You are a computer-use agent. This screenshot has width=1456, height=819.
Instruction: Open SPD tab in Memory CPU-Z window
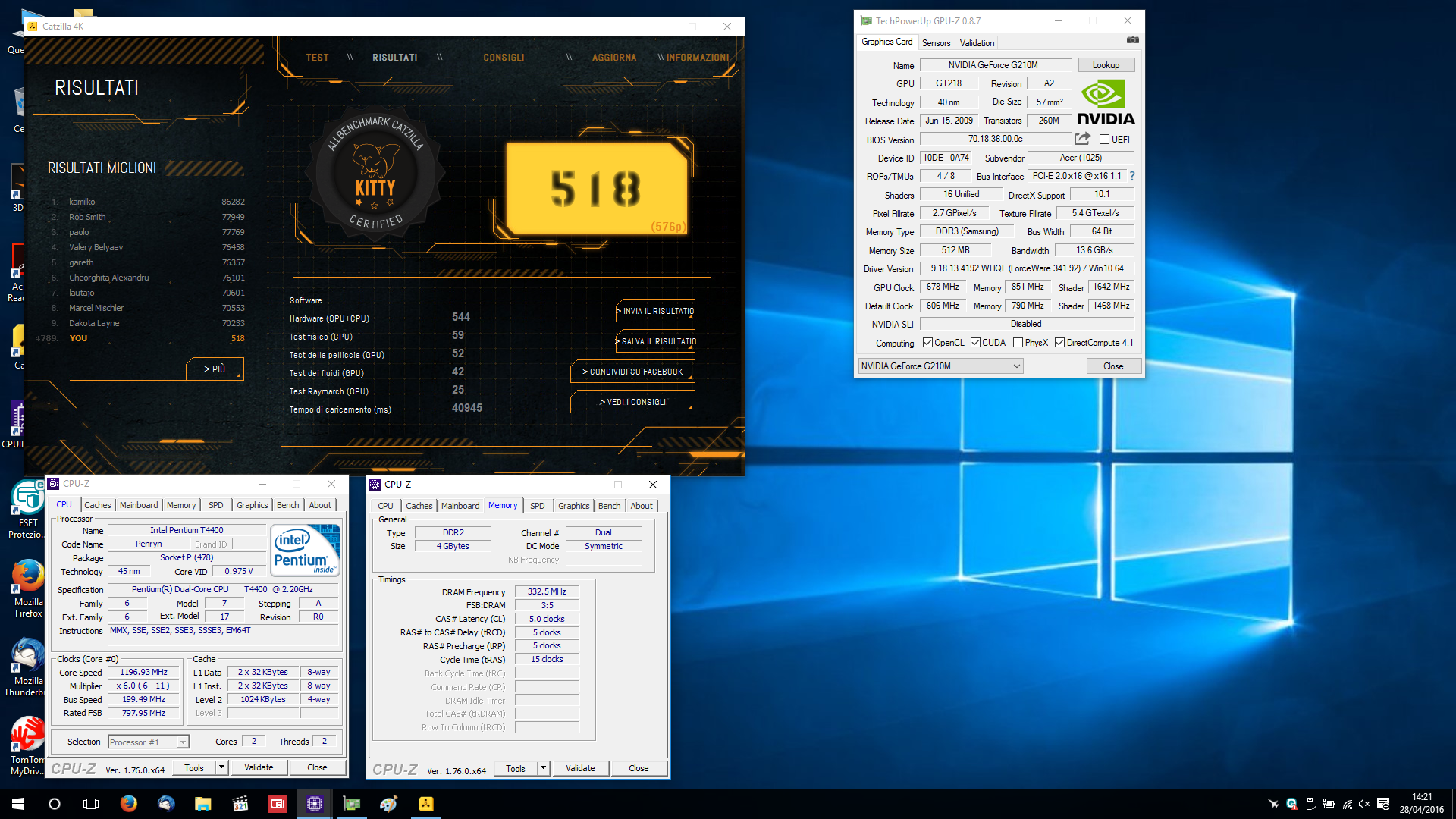[x=537, y=506]
